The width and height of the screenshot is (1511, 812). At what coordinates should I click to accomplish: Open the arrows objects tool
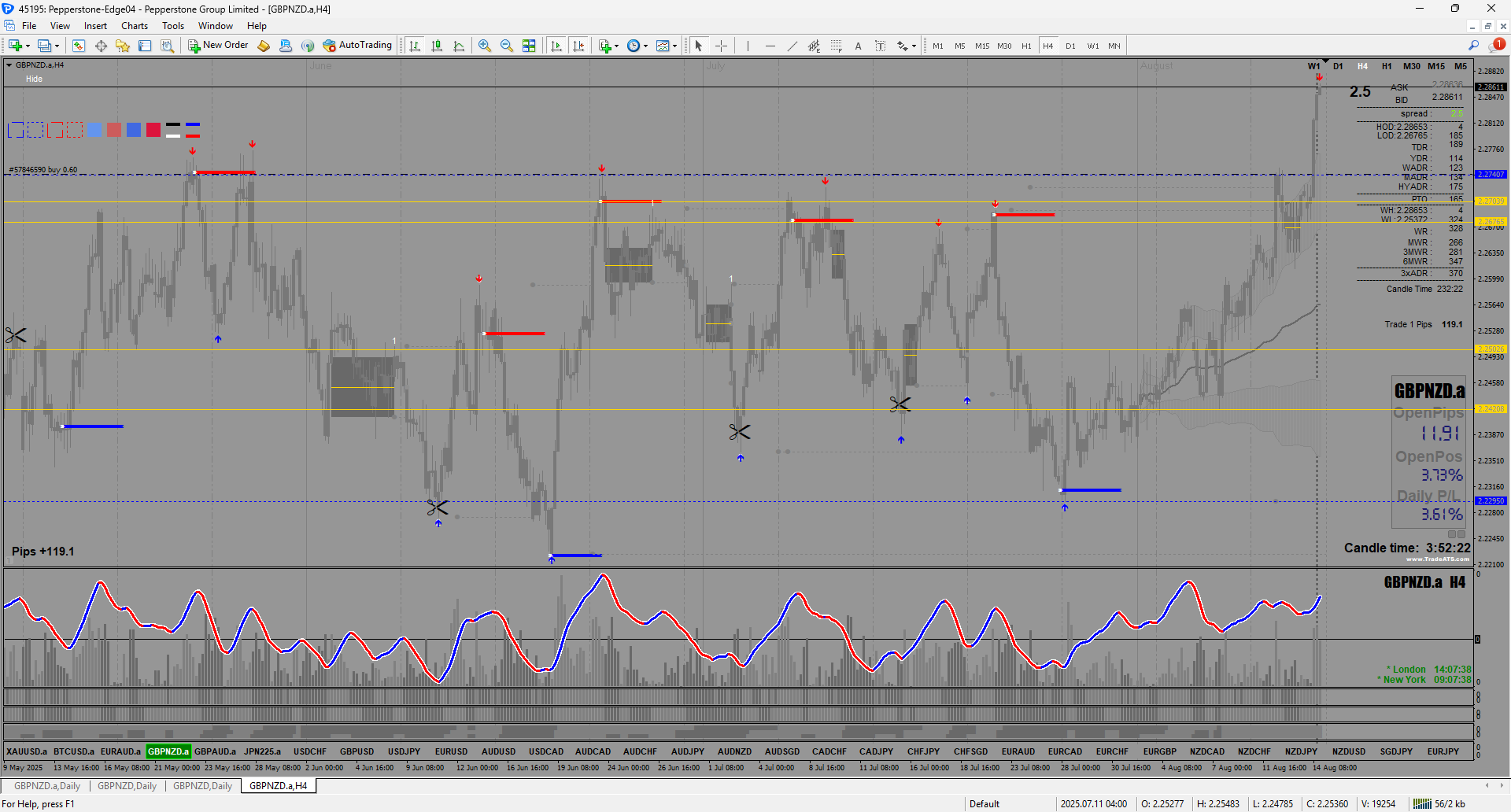(903, 46)
